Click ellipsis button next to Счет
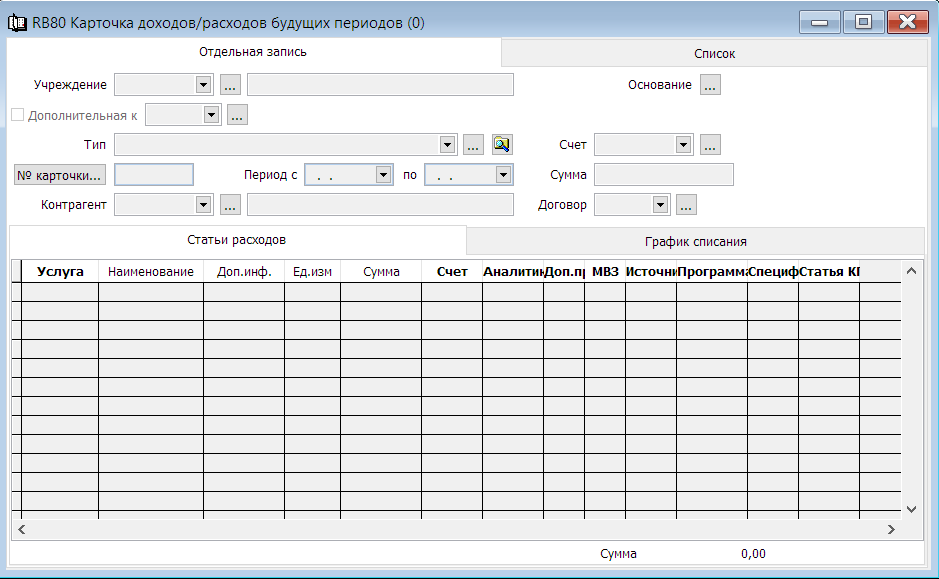Image resolution: width=939 pixels, height=579 pixels. (710, 145)
